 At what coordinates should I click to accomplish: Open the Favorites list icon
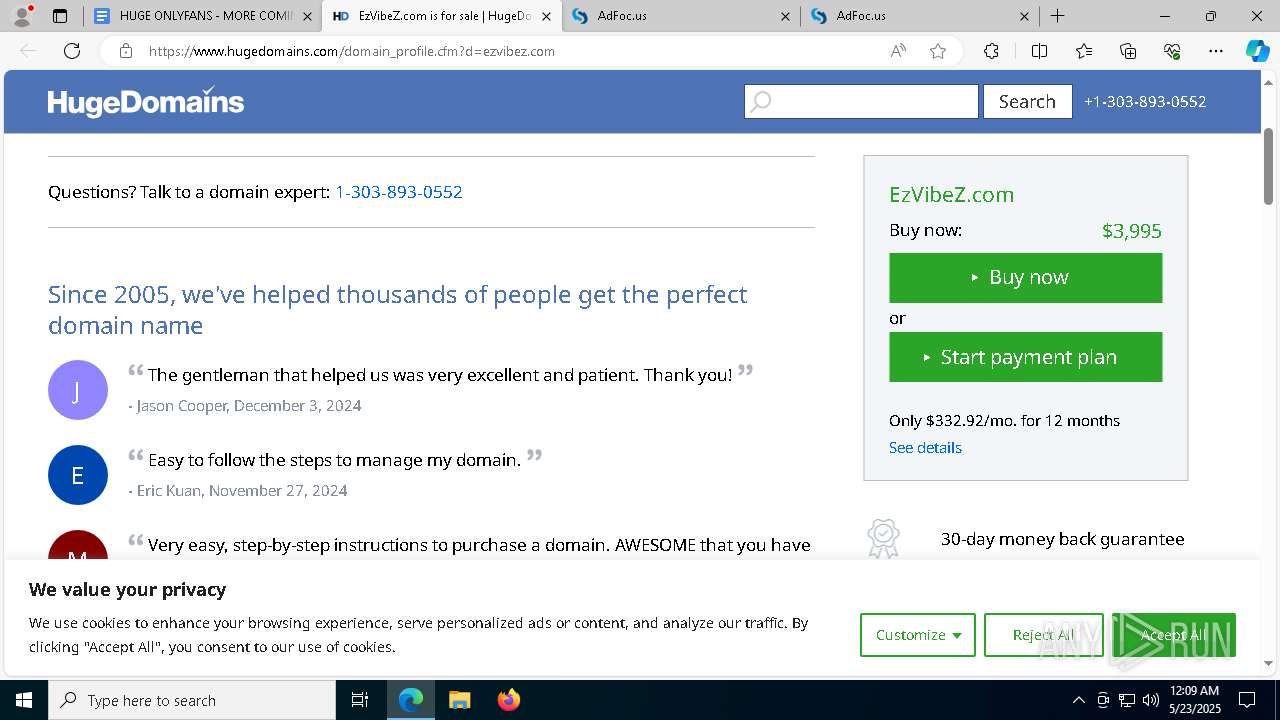pos(1084,51)
